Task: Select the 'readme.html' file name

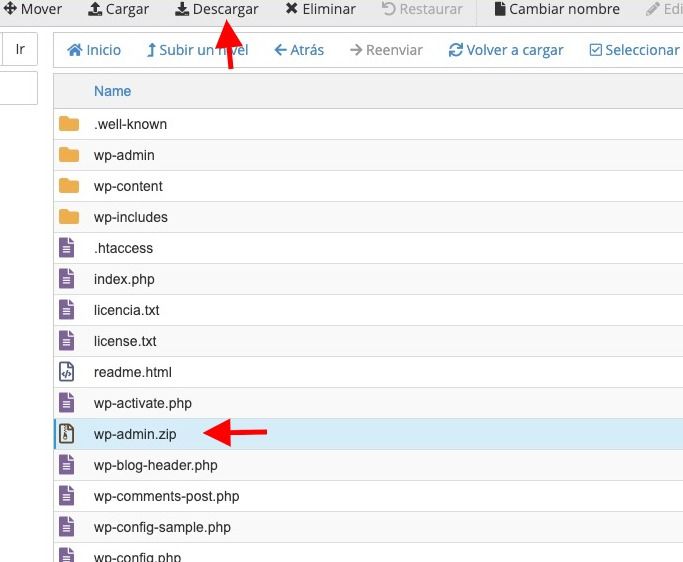Action: (133, 372)
